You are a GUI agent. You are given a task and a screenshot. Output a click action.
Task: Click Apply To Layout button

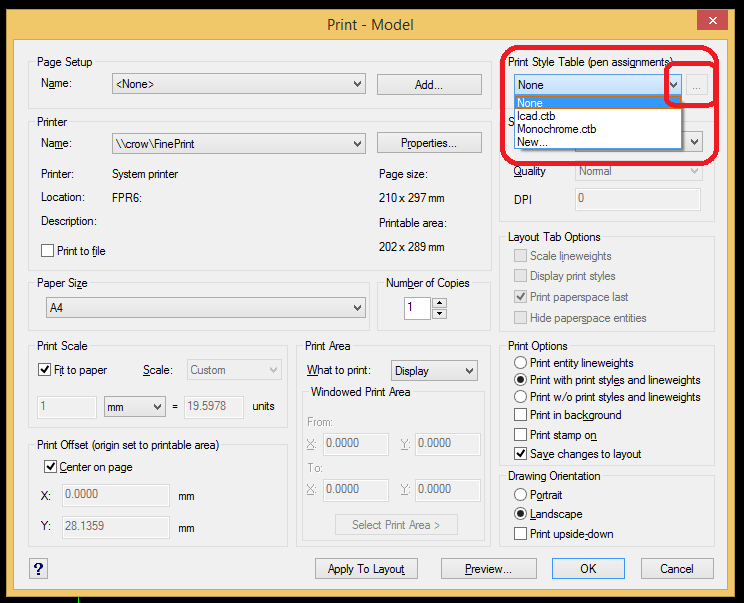366,568
